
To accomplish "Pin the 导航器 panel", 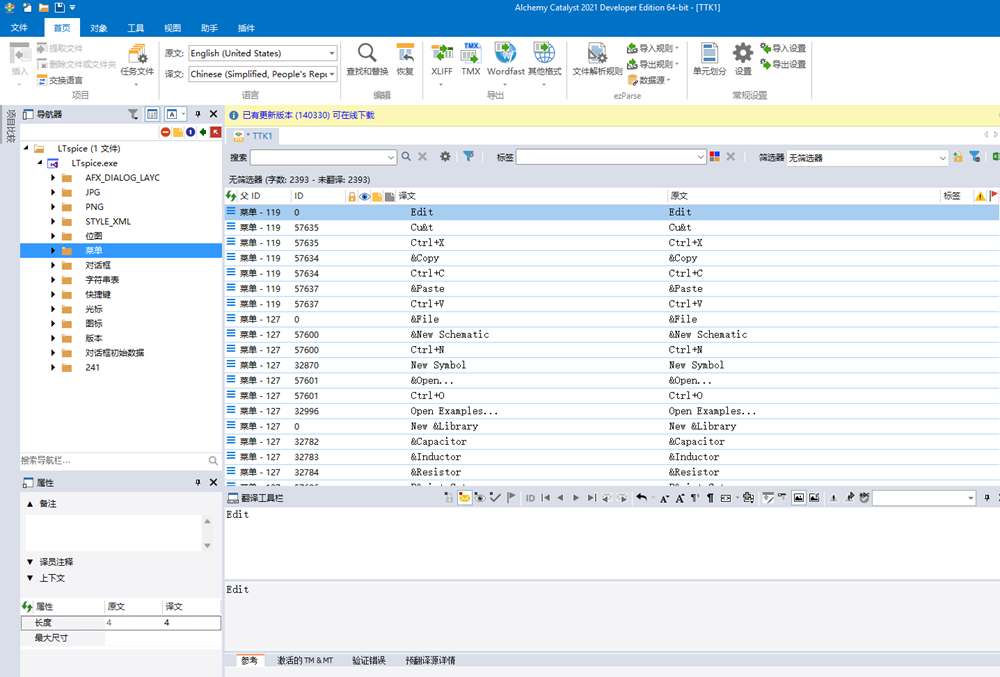I will tap(198, 114).
